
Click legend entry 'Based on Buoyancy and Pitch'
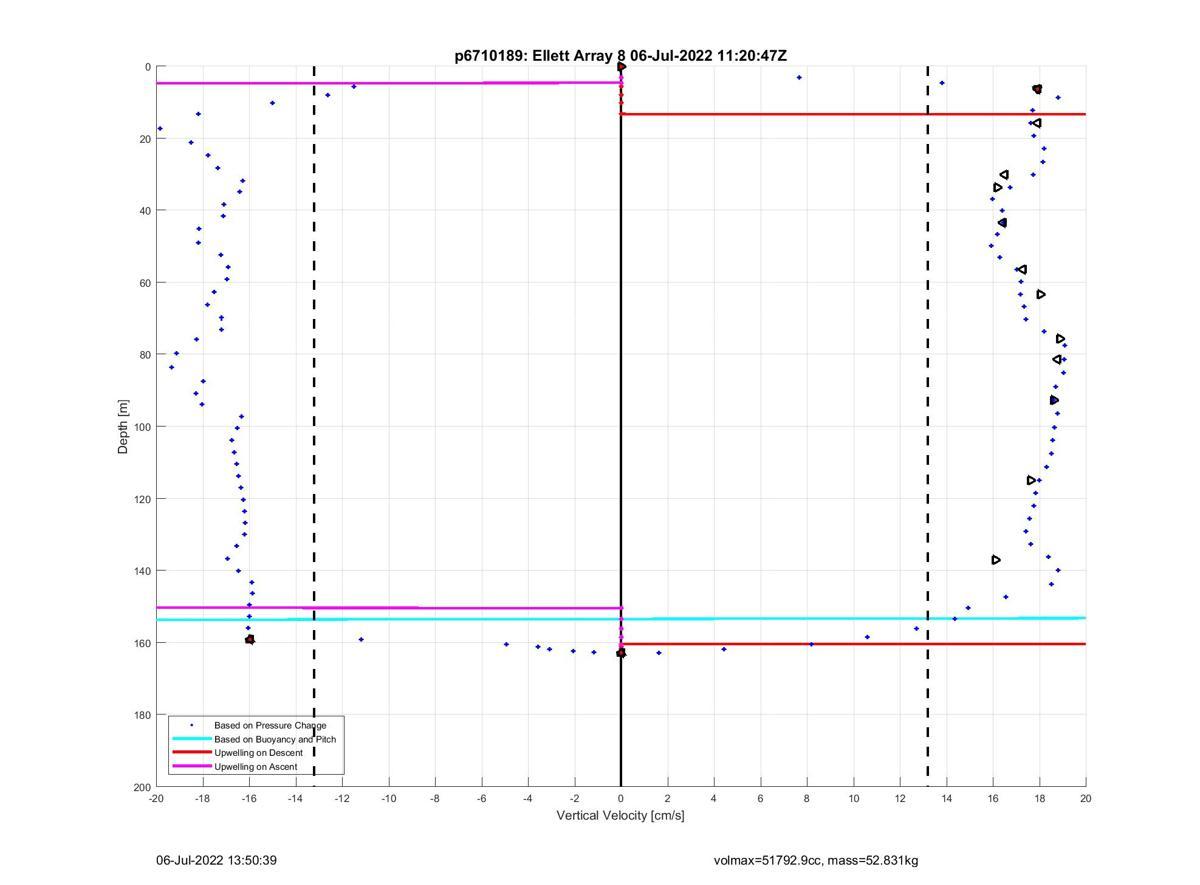point(275,739)
